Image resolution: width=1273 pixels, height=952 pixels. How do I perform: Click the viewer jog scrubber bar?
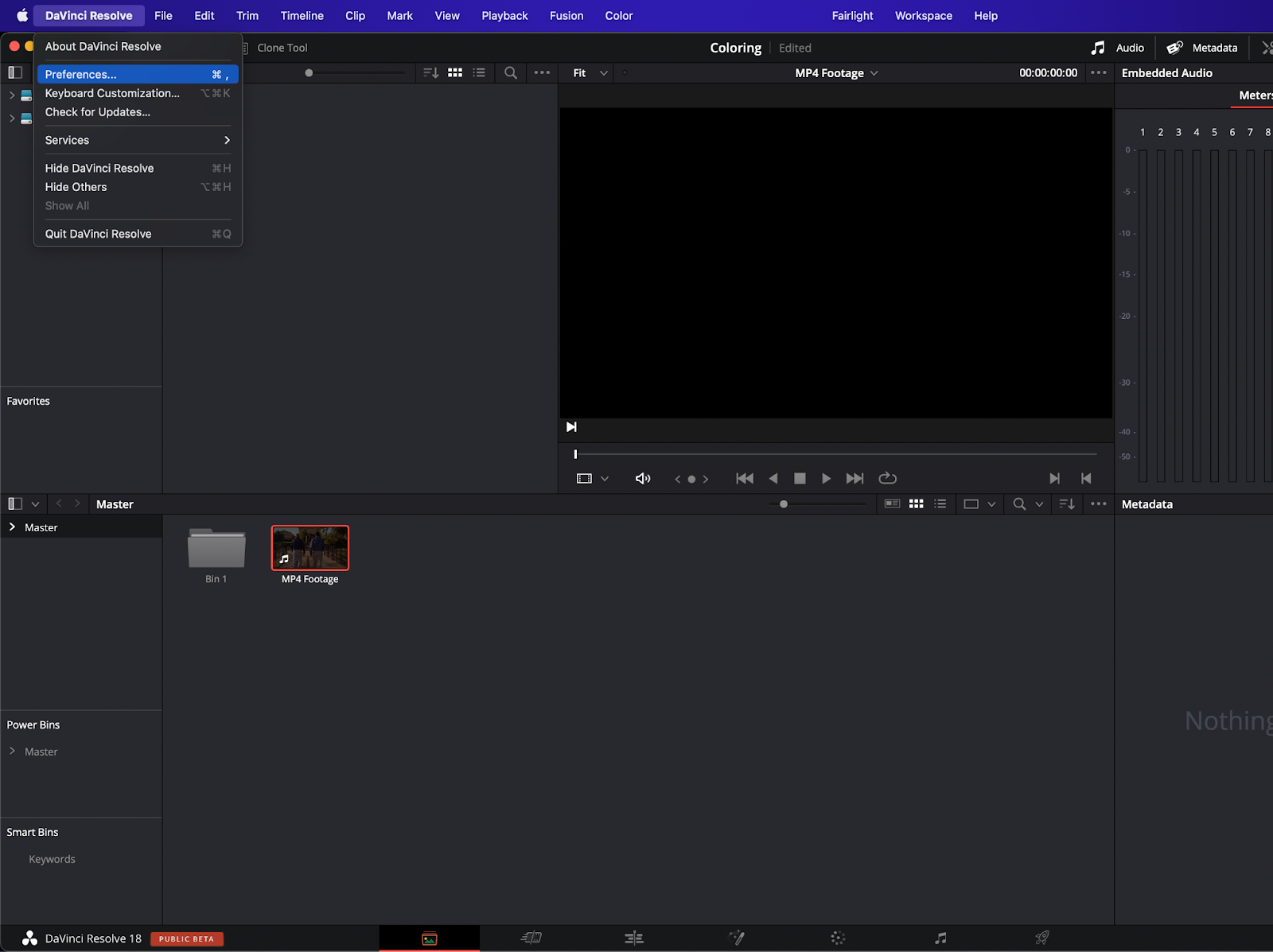(835, 454)
